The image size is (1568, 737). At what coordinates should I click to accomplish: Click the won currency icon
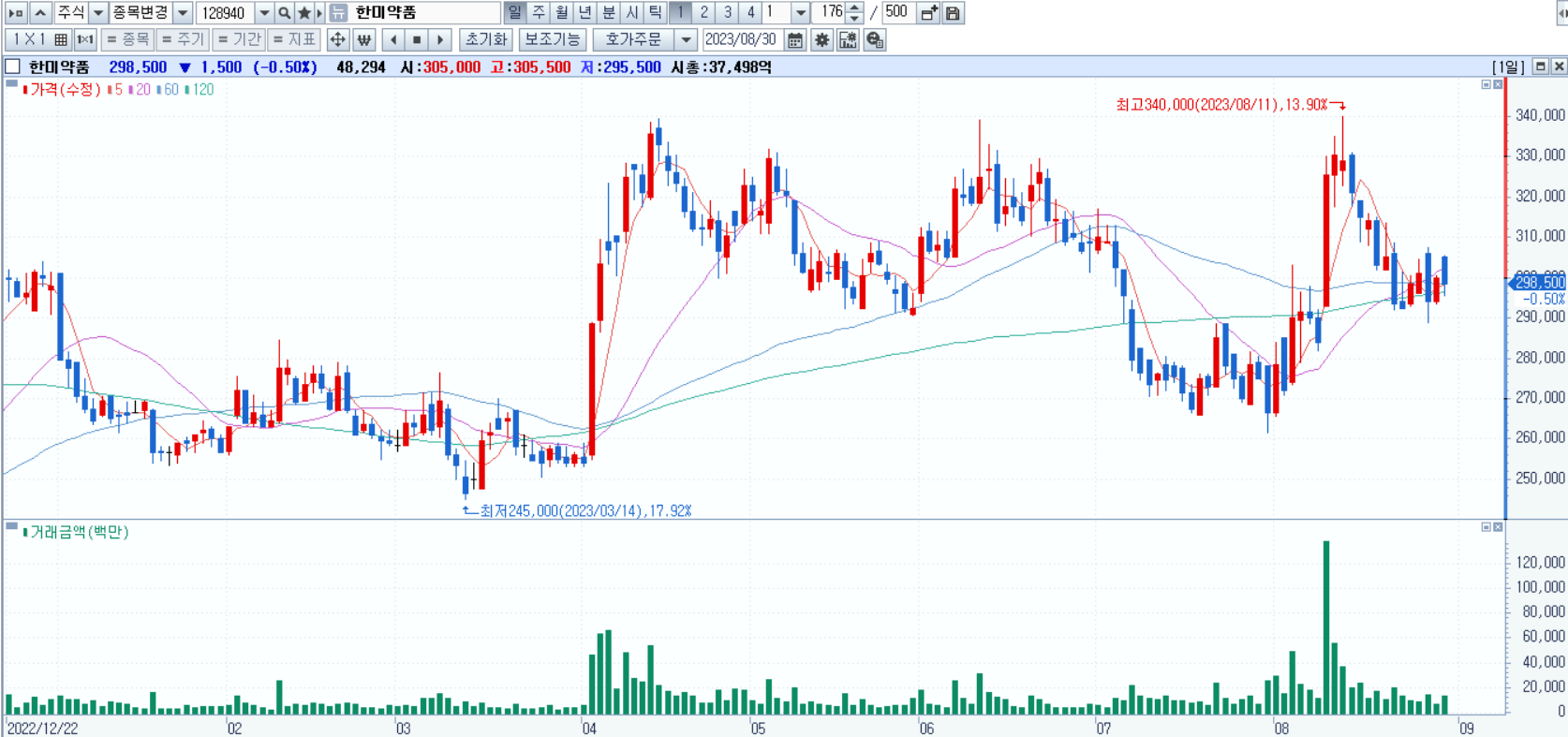pos(364,39)
